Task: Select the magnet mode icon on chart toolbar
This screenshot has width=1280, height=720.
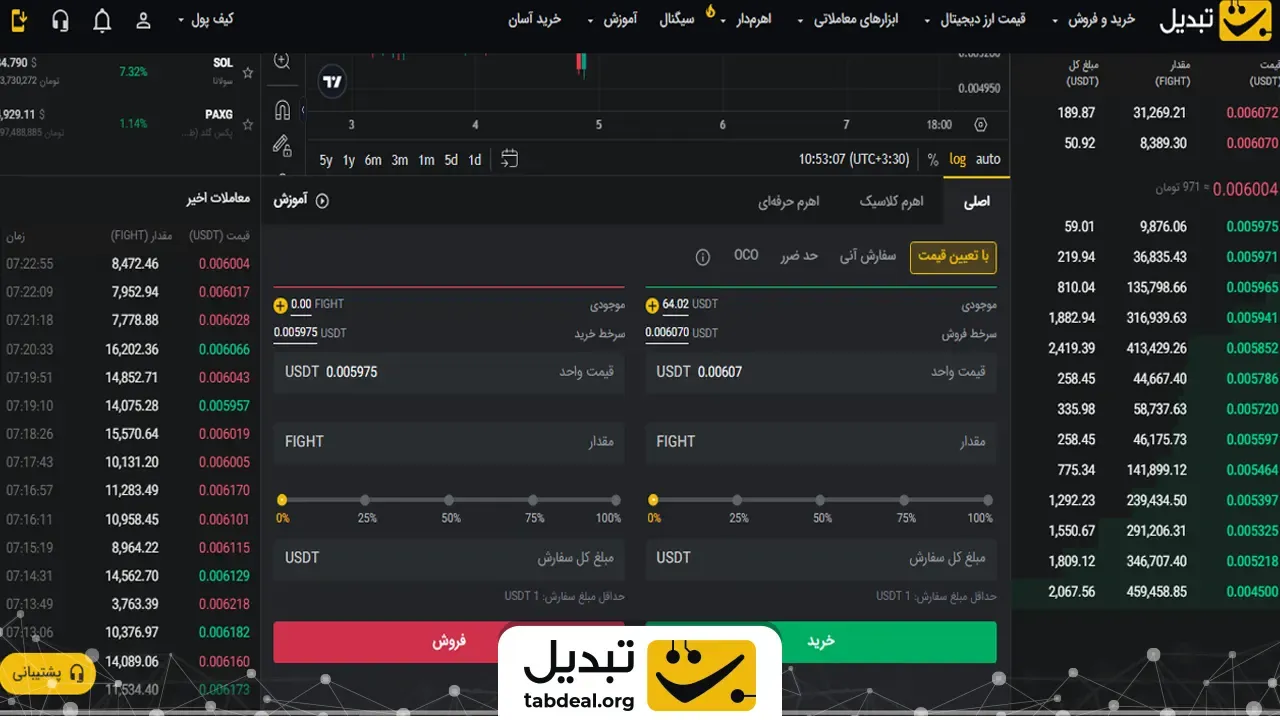Action: pos(281,110)
